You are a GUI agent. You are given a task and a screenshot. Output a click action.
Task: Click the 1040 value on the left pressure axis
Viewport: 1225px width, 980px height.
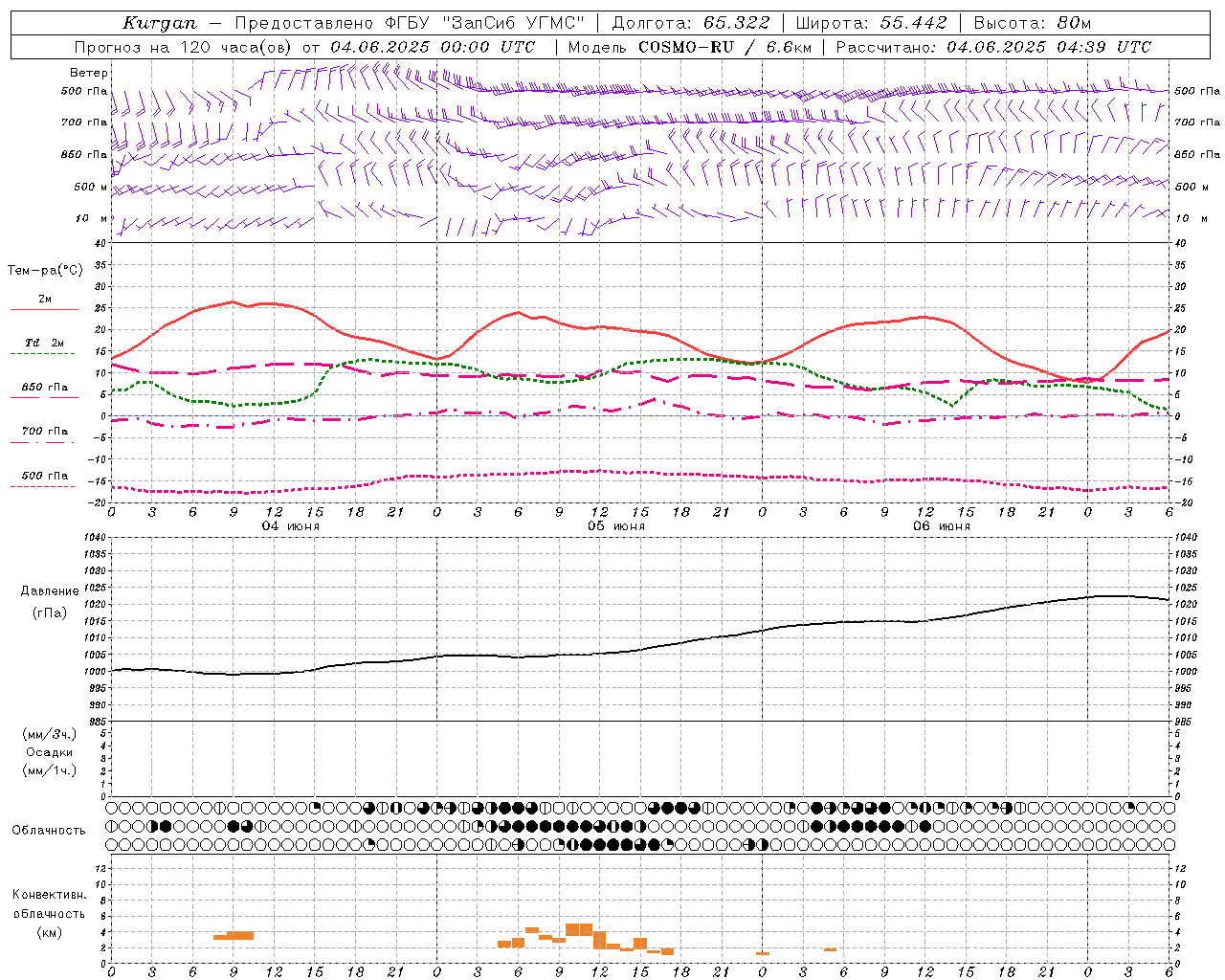tap(93, 538)
